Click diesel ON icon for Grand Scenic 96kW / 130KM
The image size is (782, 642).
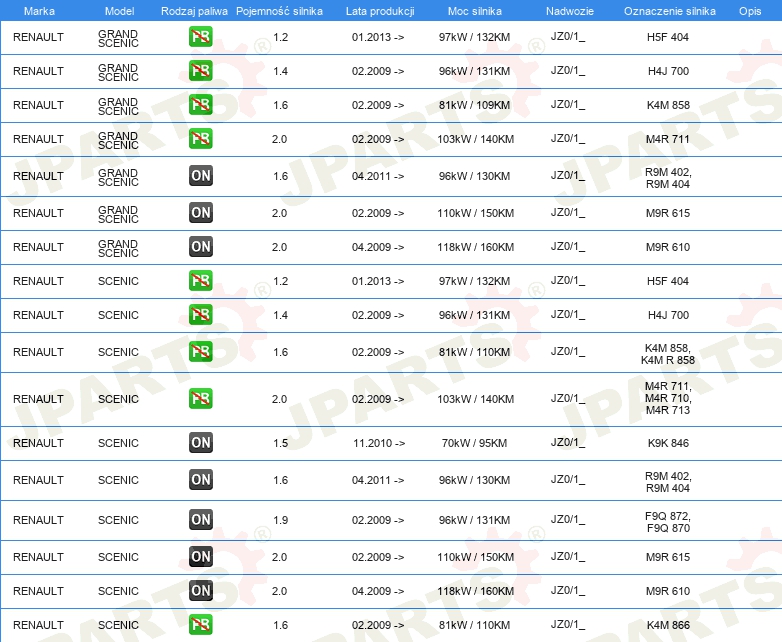click(200, 176)
